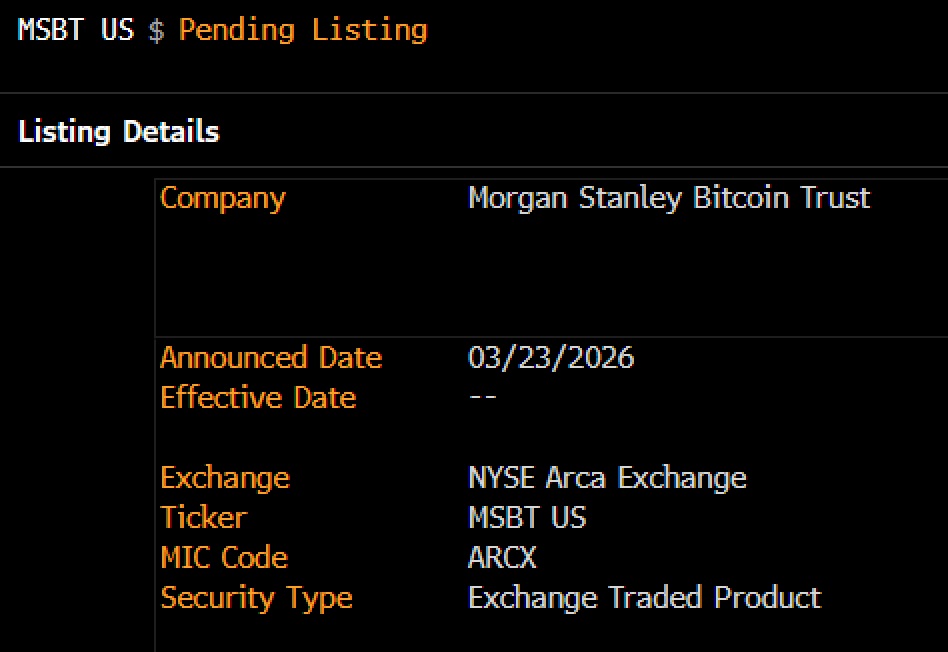948x652 pixels.
Task: Click the Security Type label
Action: tap(256, 598)
